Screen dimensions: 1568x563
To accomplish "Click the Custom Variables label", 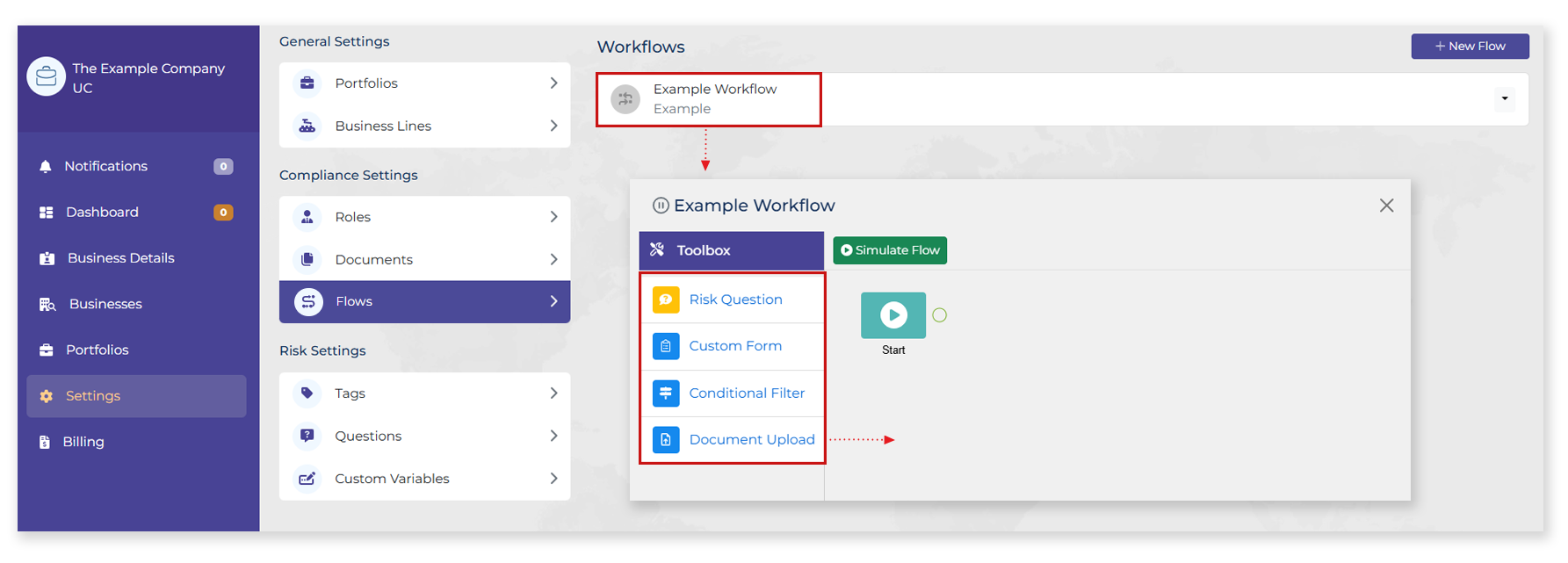I will pos(392,479).
